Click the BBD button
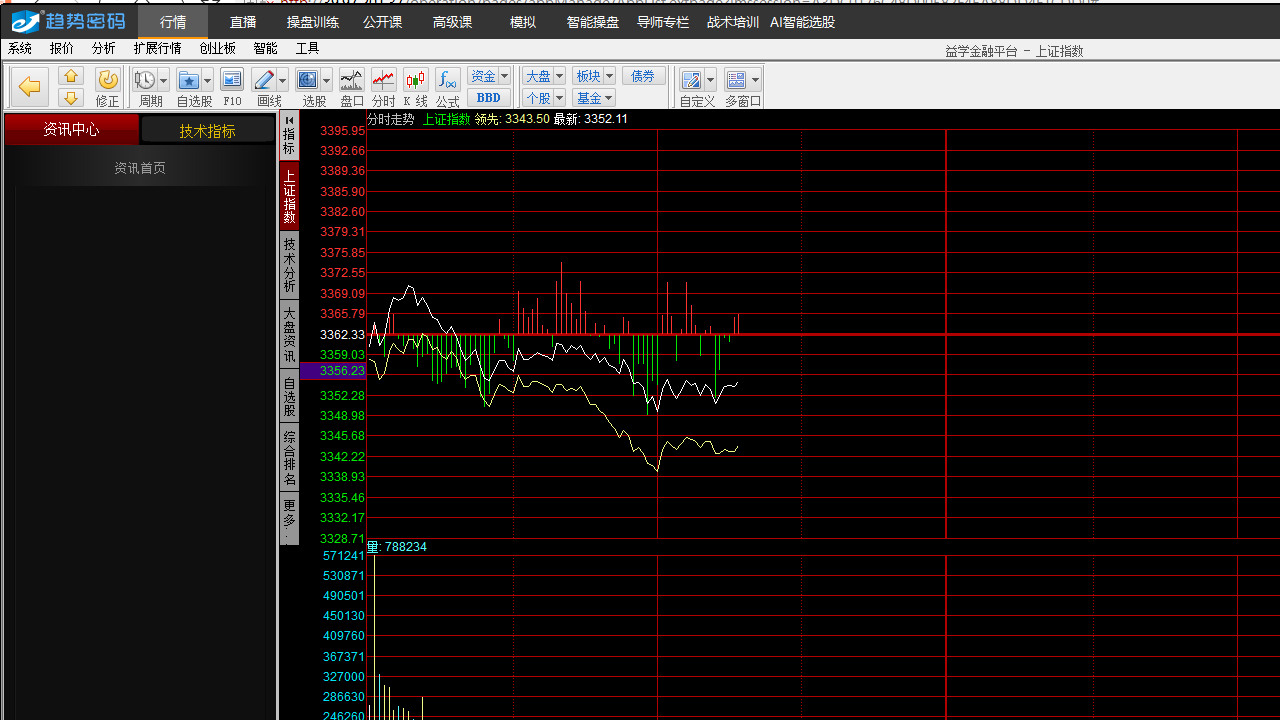 (489, 98)
